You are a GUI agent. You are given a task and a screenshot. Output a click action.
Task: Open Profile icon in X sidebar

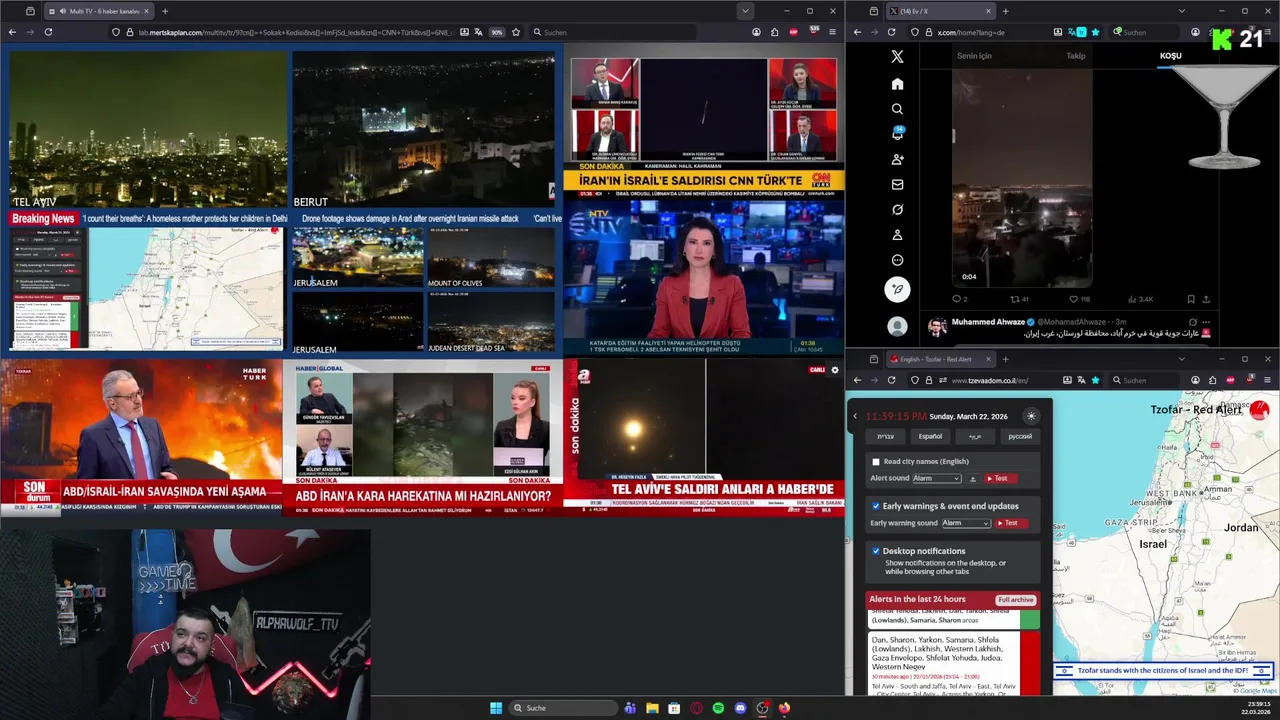tap(897, 235)
